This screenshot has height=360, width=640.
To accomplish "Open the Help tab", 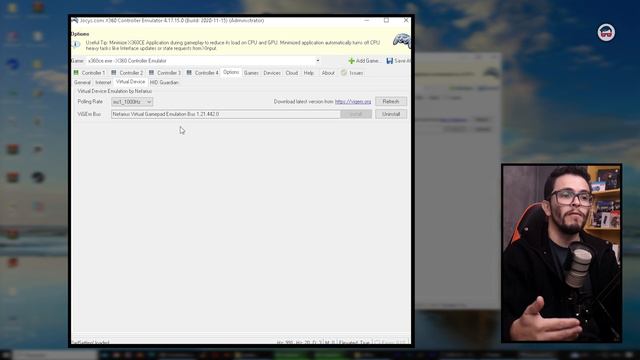I will point(309,73).
